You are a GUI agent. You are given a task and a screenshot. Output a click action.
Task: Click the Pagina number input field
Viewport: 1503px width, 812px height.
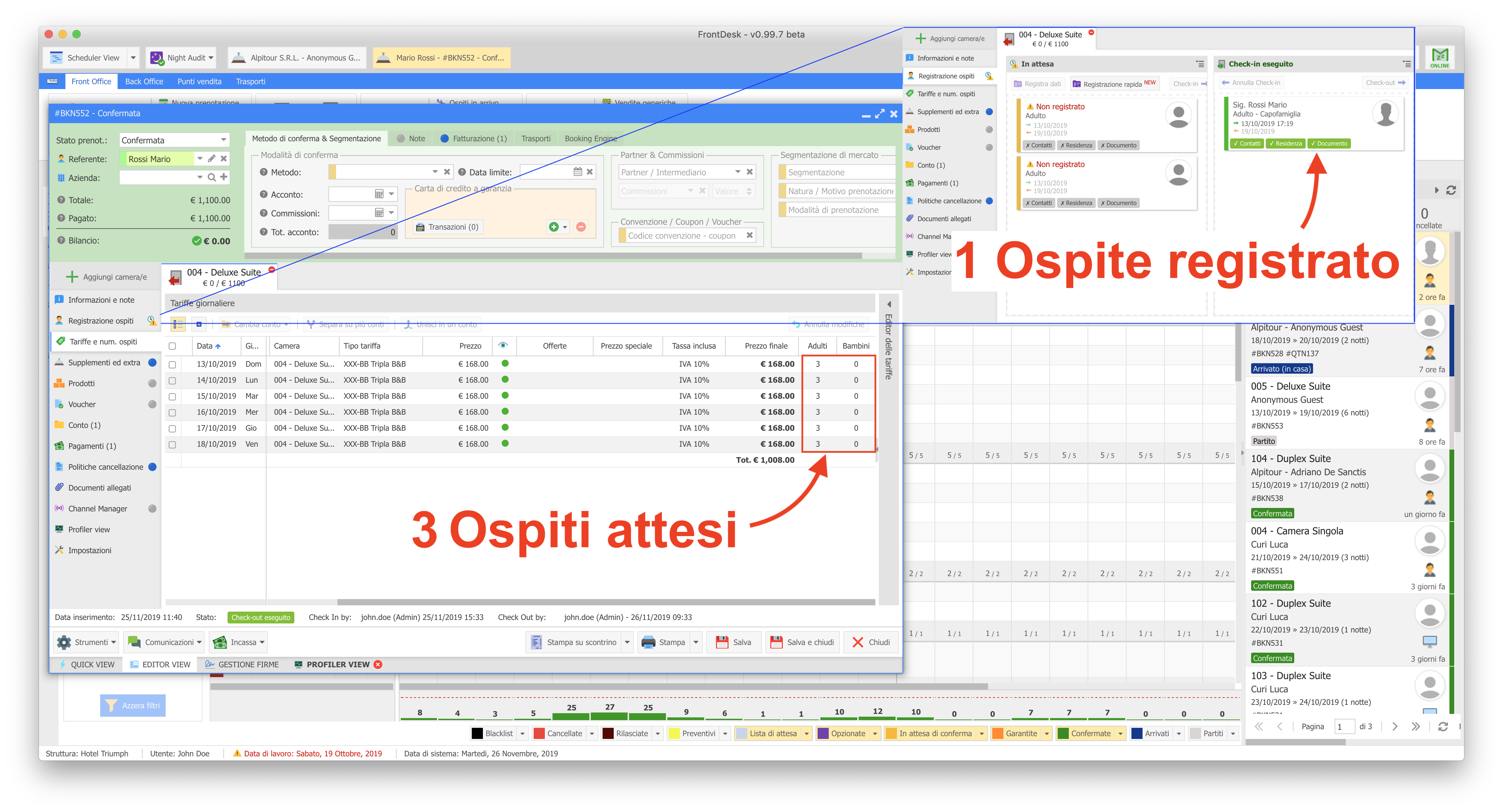pos(1344,726)
